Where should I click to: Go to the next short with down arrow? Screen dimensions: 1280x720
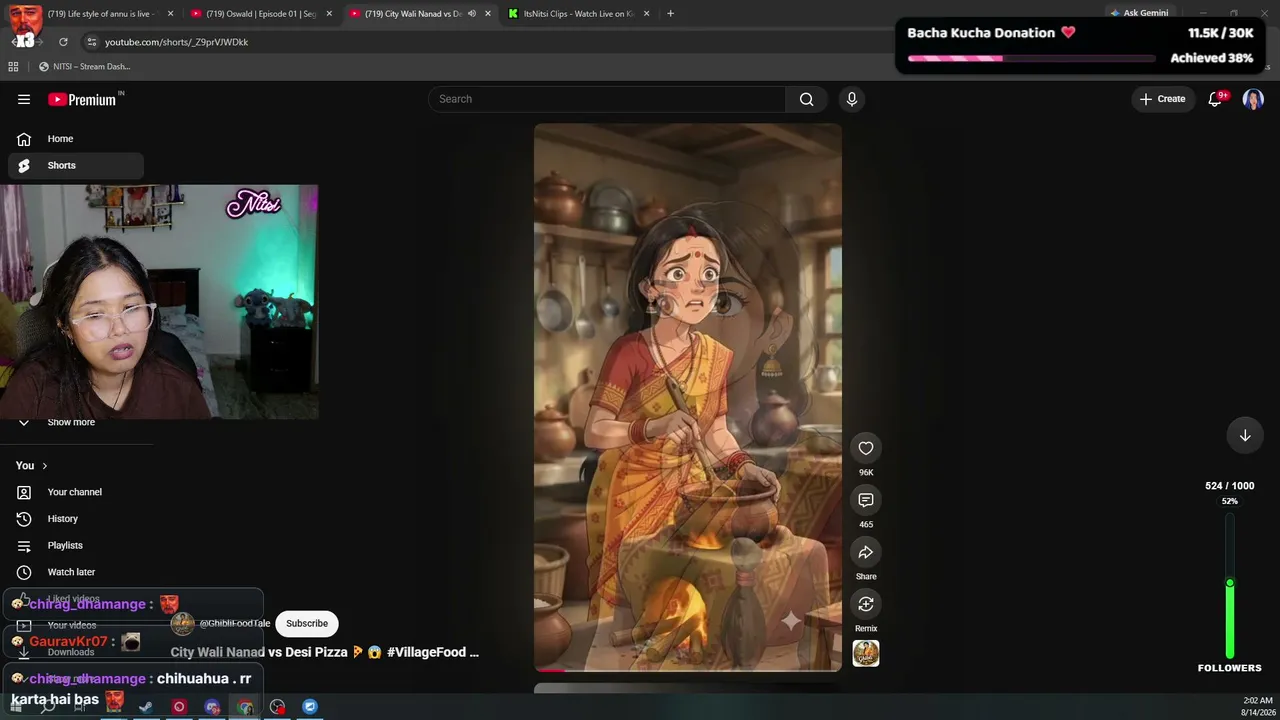(1245, 435)
